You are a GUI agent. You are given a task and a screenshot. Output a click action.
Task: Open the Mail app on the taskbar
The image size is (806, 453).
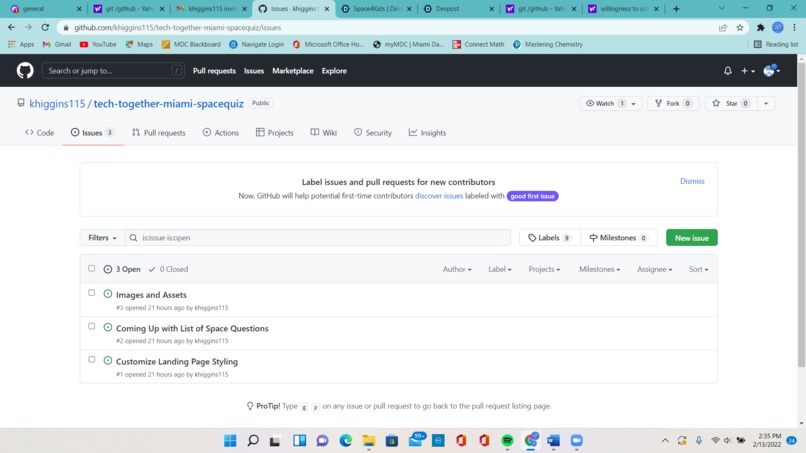(x=415, y=440)
